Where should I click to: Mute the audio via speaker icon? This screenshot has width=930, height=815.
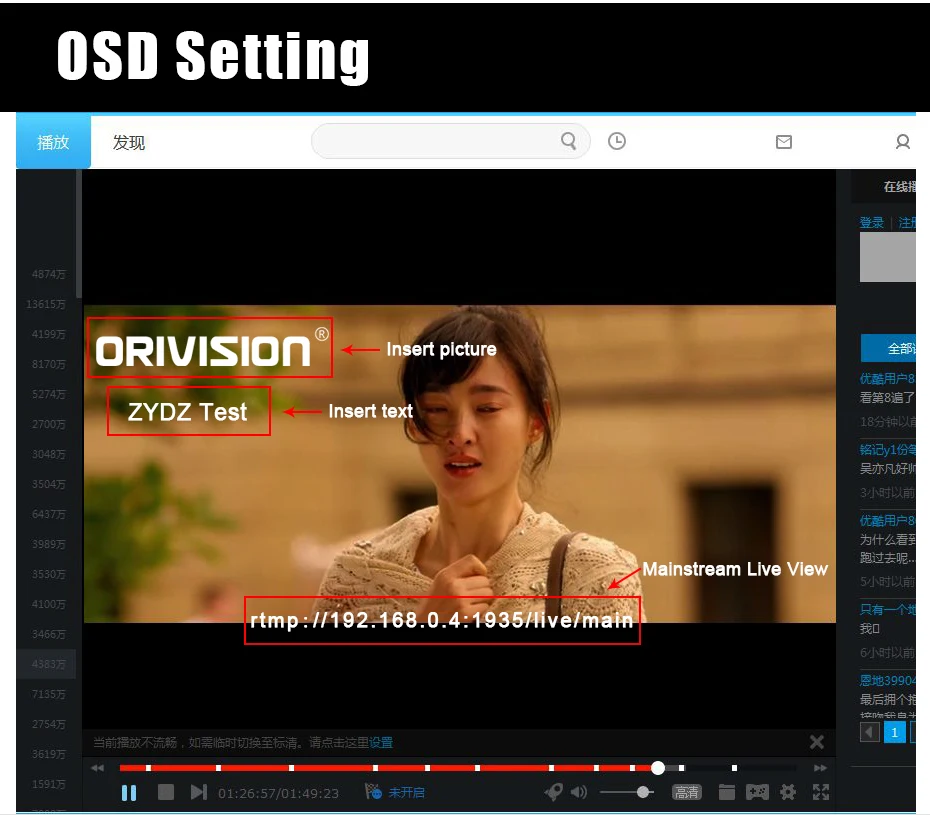coord(579,792)
